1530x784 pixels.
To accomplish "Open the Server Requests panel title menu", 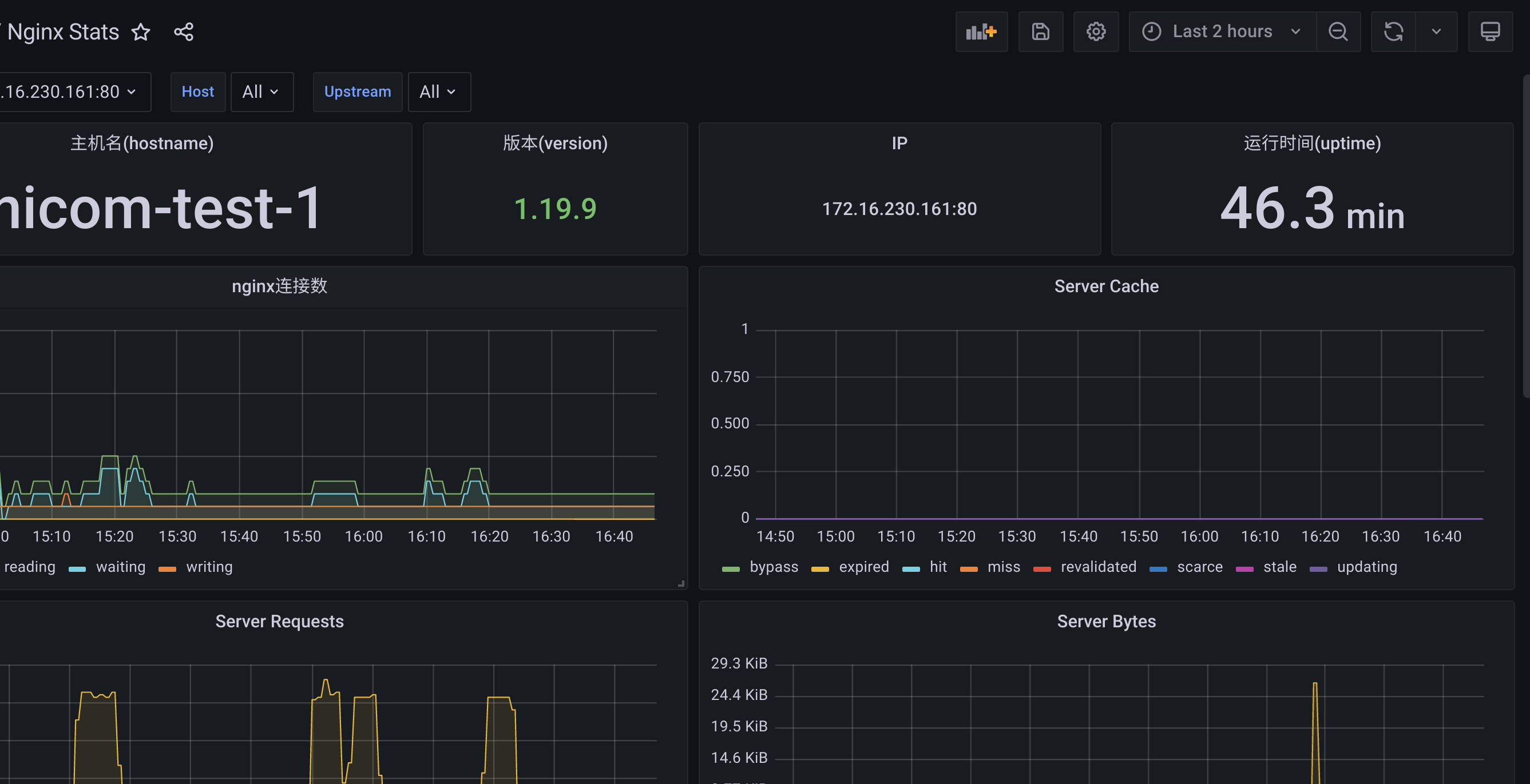I will point(279,622).
